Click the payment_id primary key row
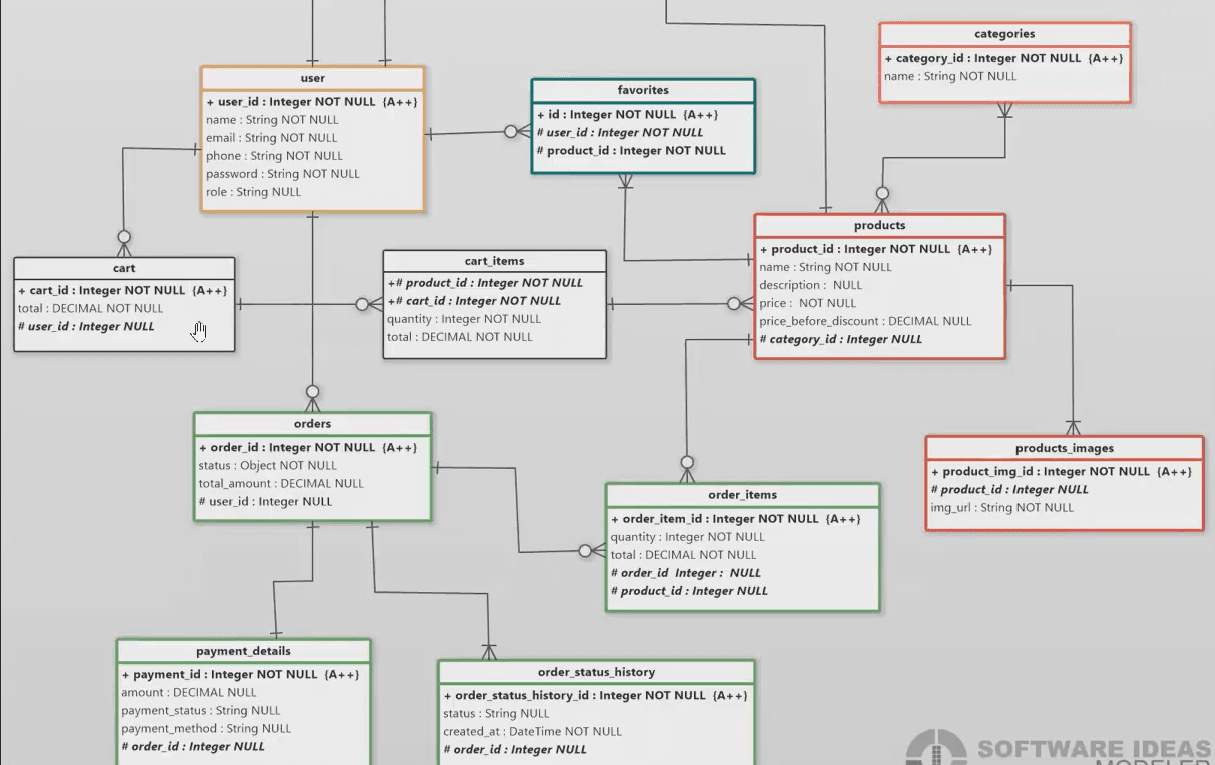Screen dimensions: 1215x765 click(240, 675)
